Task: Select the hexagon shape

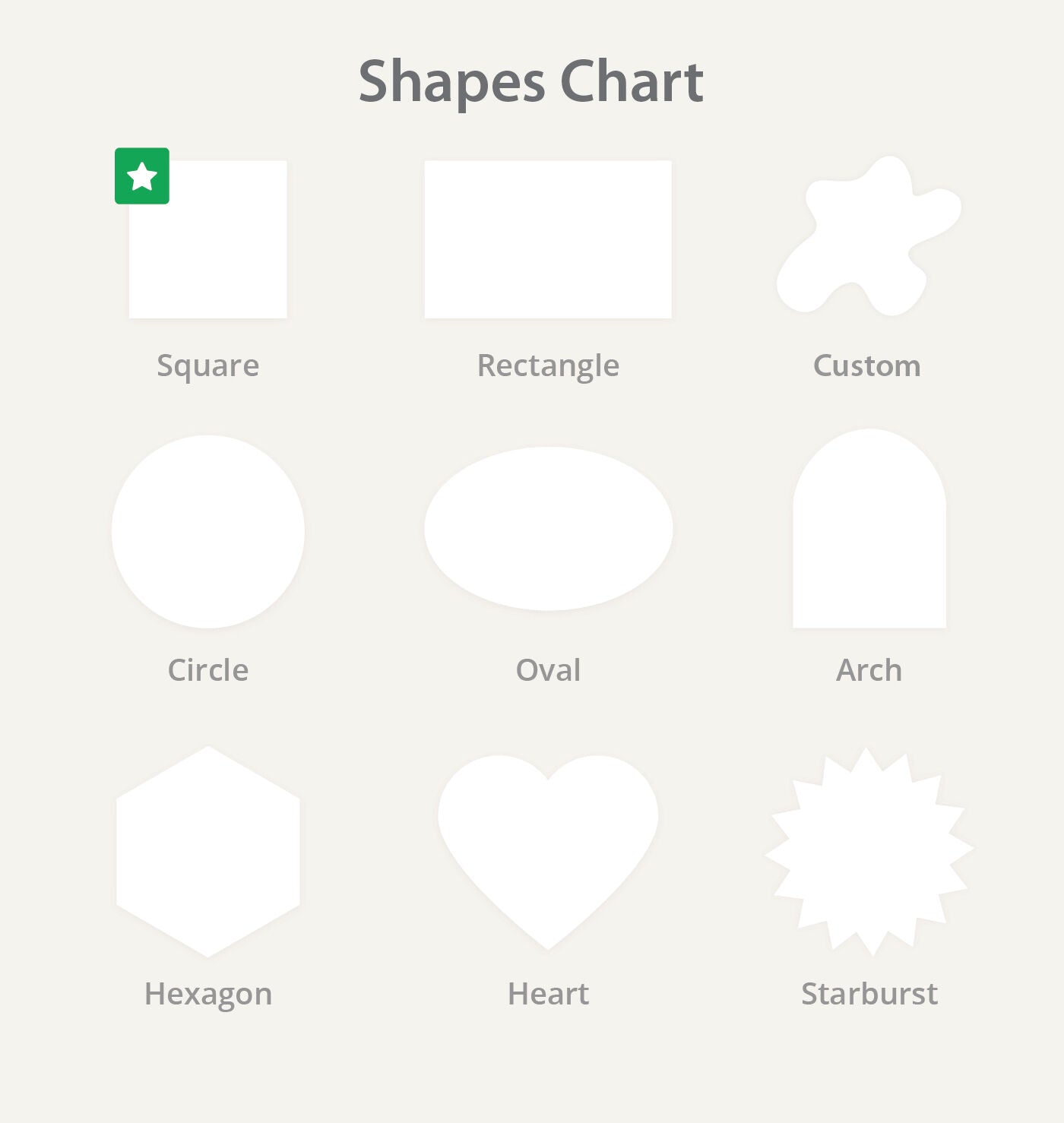Action: point(208,852)
